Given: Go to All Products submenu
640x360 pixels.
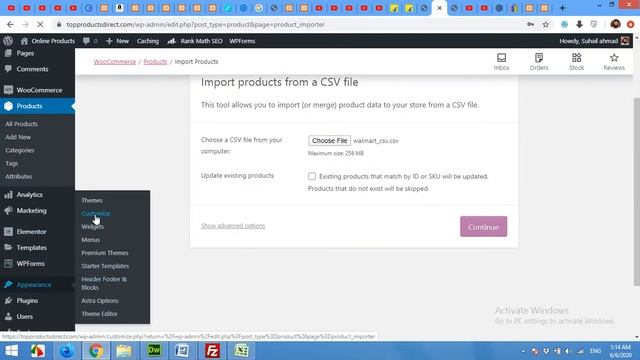Looking at the screenshot, I should [x=22, y=124].
